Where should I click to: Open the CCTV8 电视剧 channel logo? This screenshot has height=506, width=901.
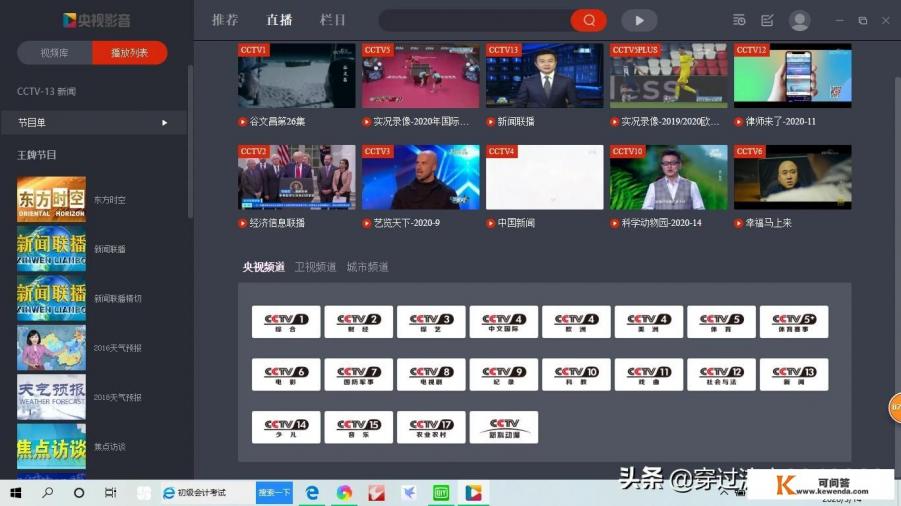pos(431,374)
